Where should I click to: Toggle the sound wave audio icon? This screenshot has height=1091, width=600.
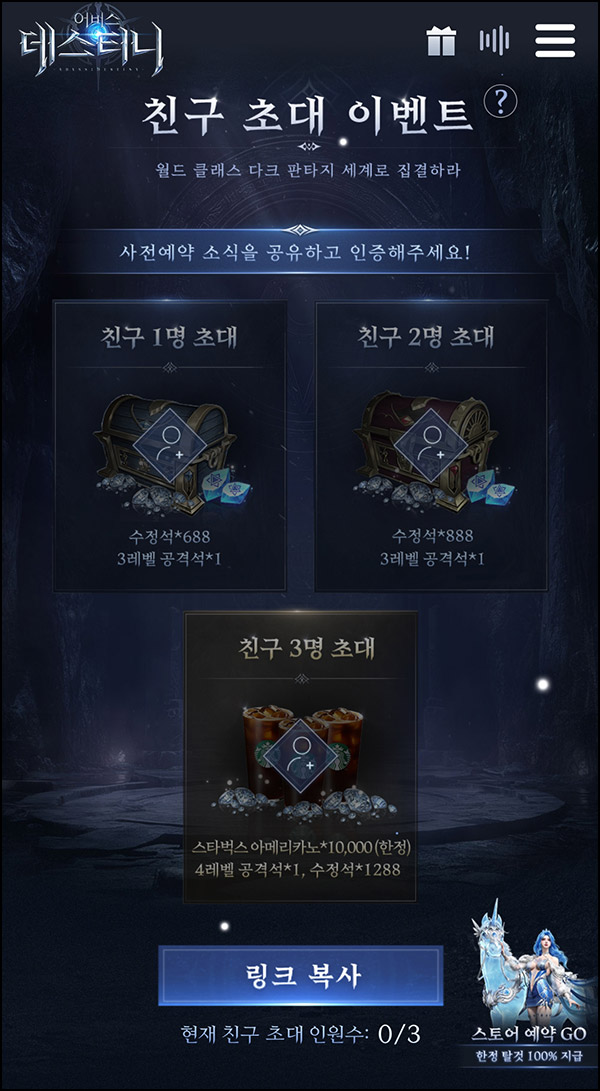tap(494, 41)
